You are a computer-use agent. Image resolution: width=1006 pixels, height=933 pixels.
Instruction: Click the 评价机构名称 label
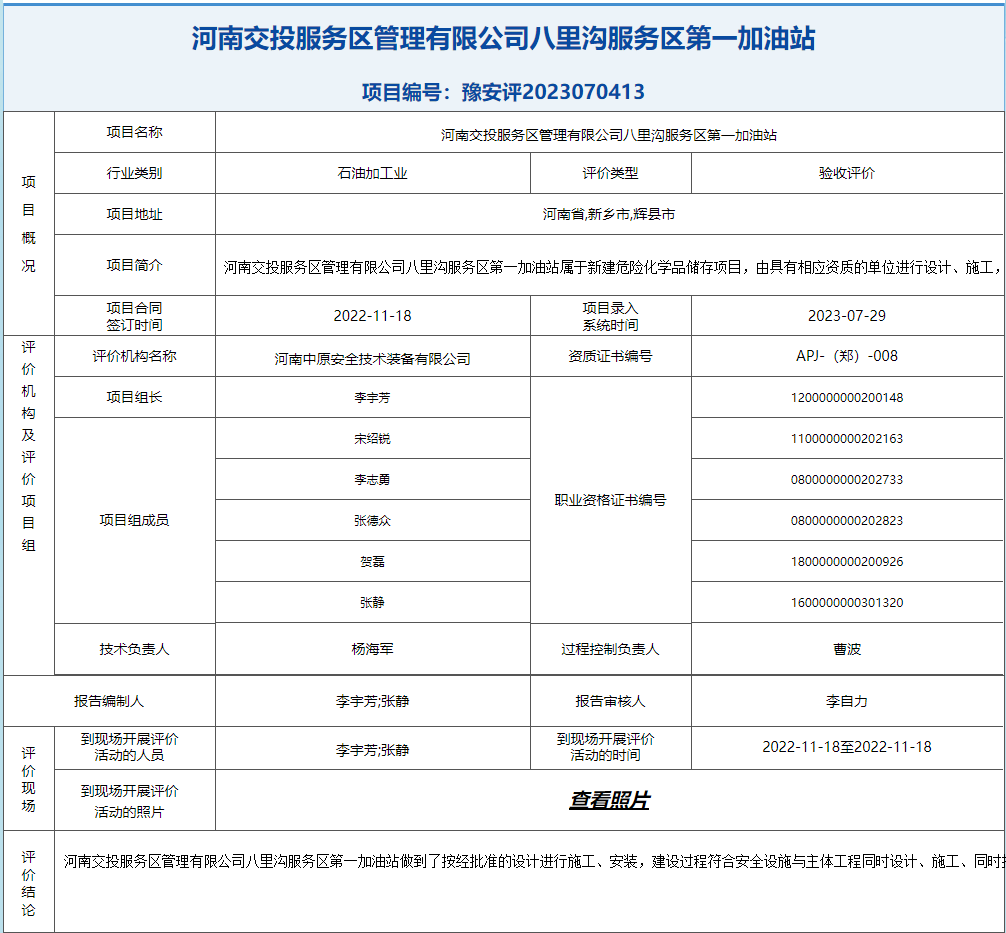(135, 357)
